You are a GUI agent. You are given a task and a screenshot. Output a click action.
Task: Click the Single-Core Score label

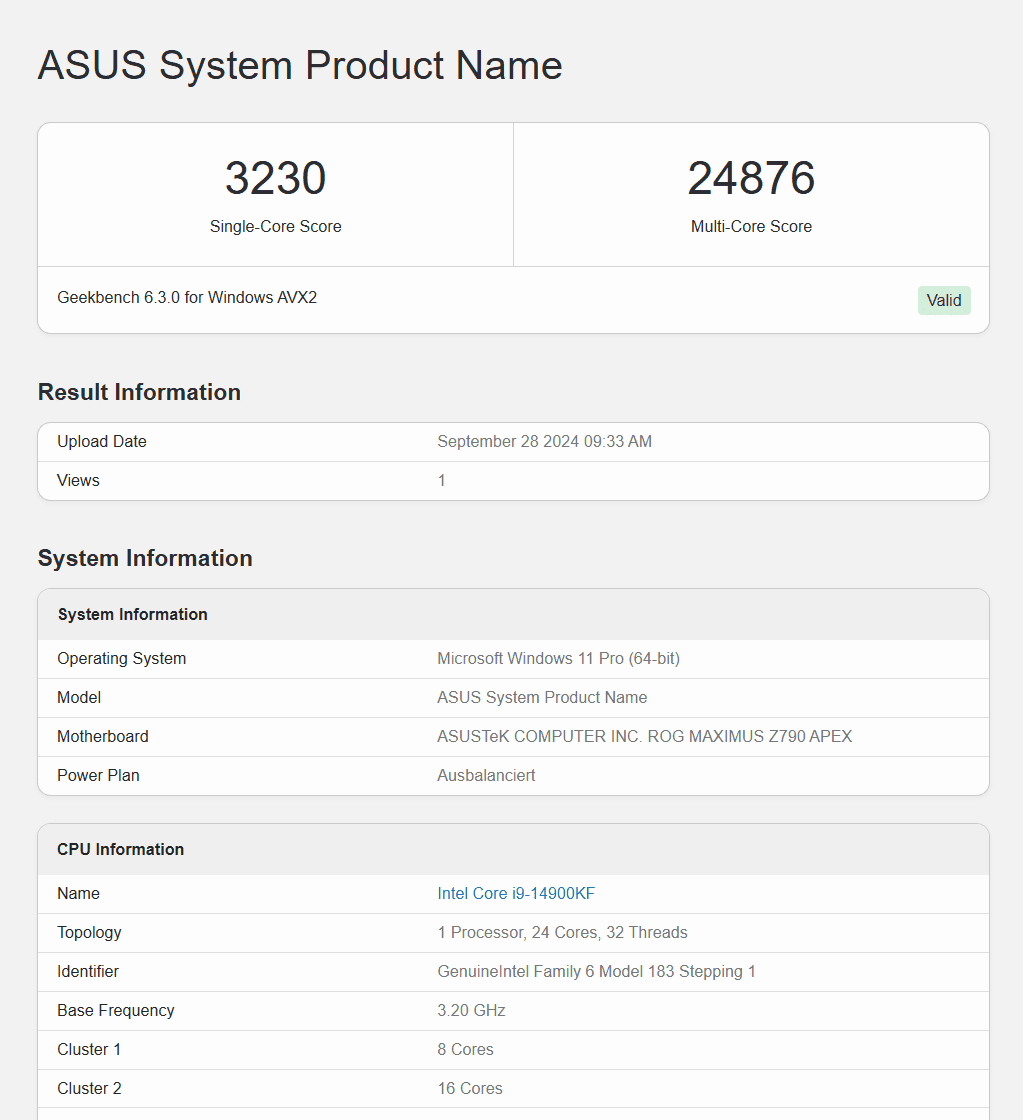coord(275,226)
